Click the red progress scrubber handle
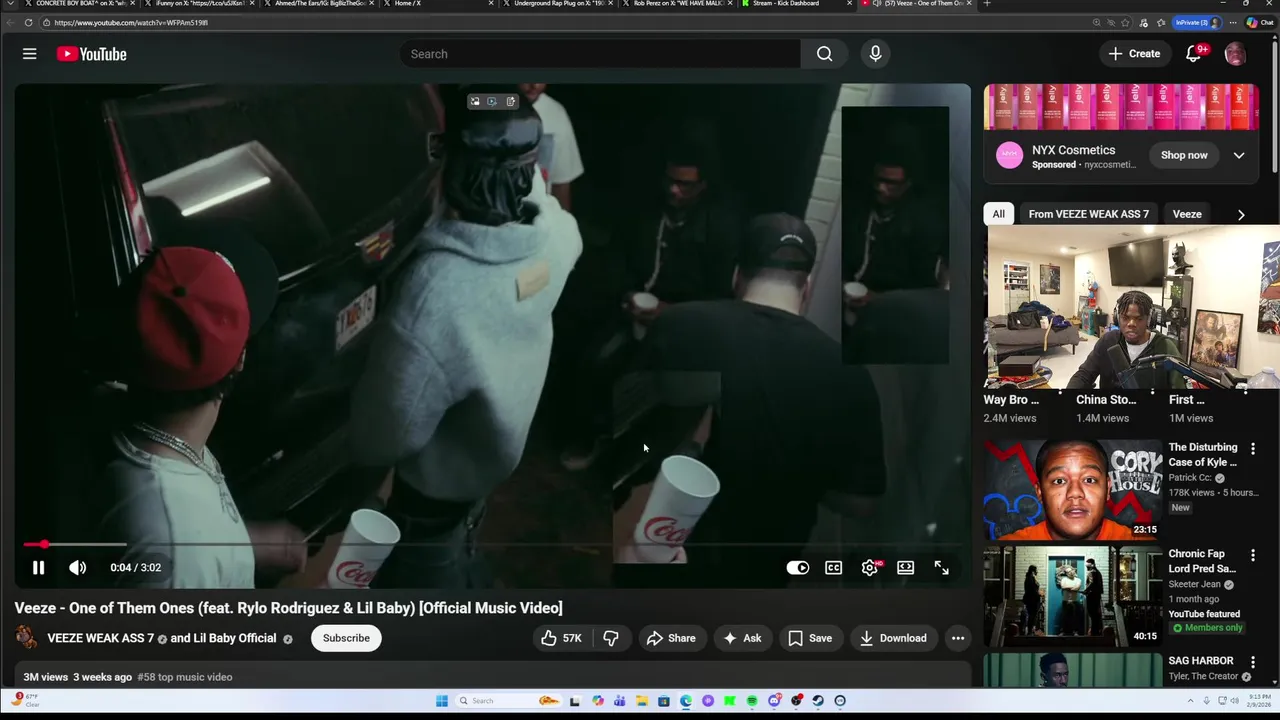1280x720 pixels. click(44, 545)
